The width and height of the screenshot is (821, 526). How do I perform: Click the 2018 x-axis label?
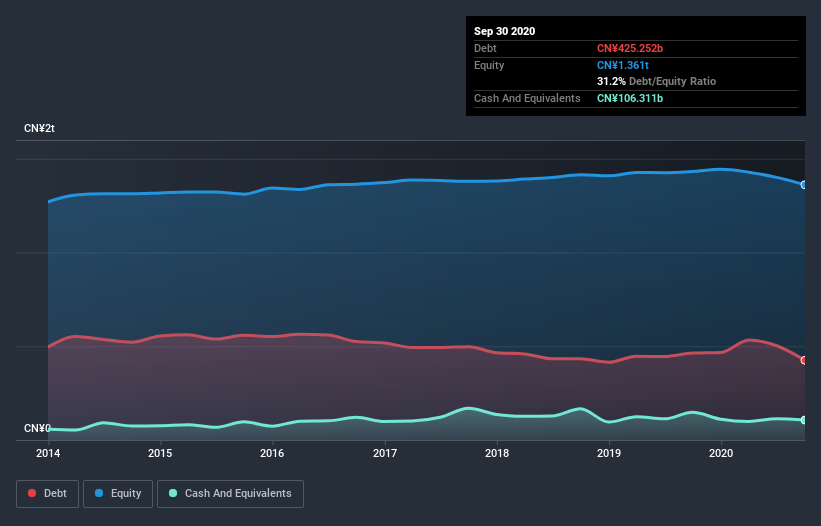point(496,453)
